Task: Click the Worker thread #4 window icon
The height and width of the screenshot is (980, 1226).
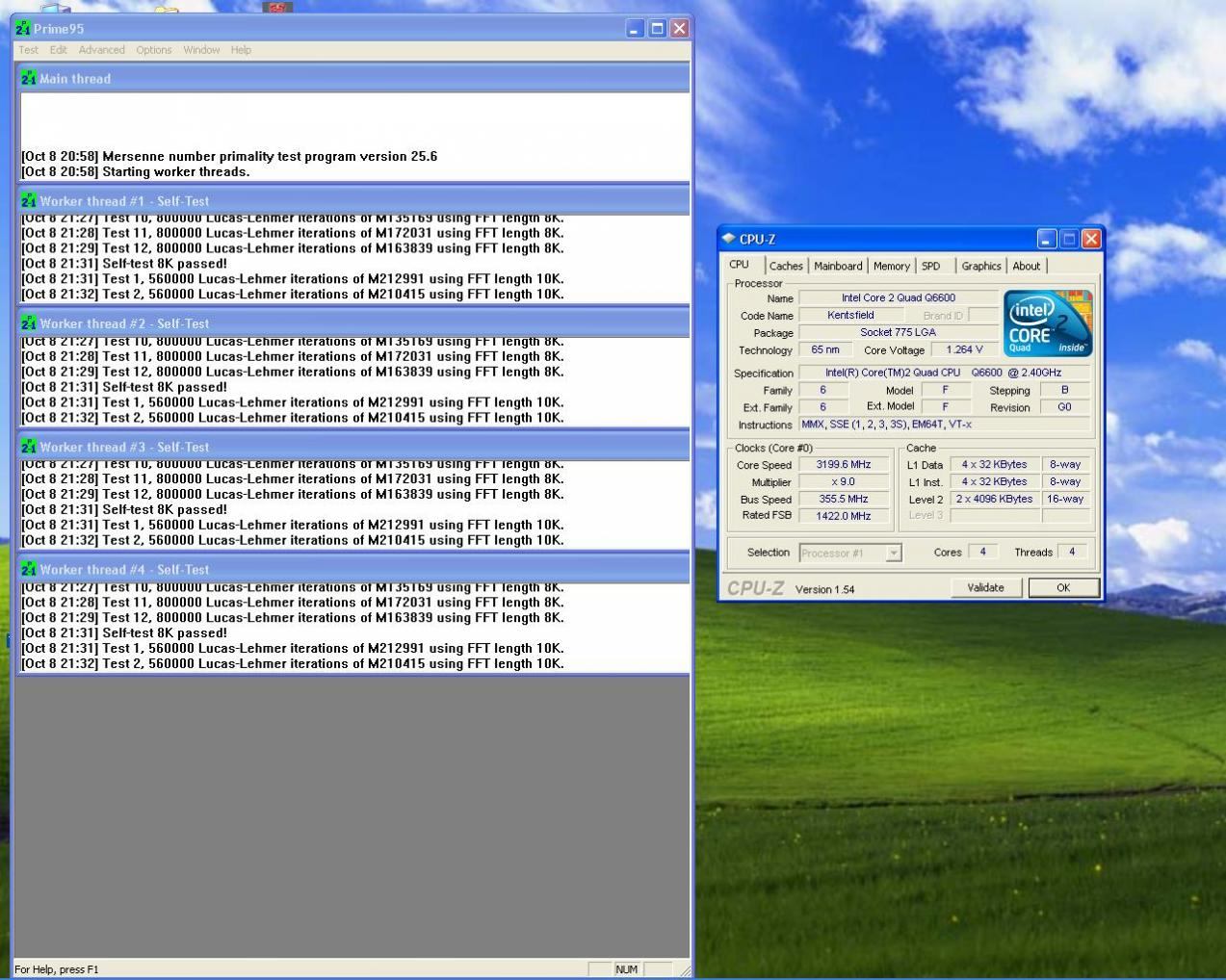Action: click(x=29, y=569)
